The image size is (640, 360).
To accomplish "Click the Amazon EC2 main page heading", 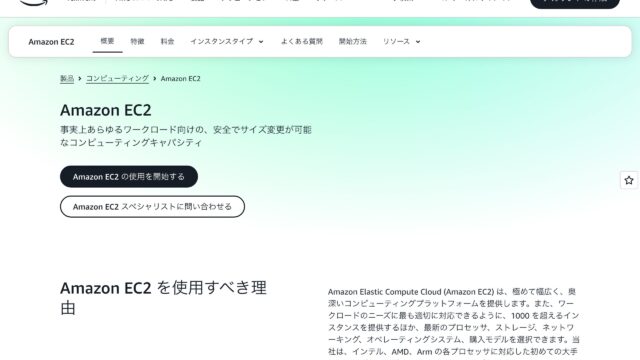I will pyautogui.click(x=106, y=110).
